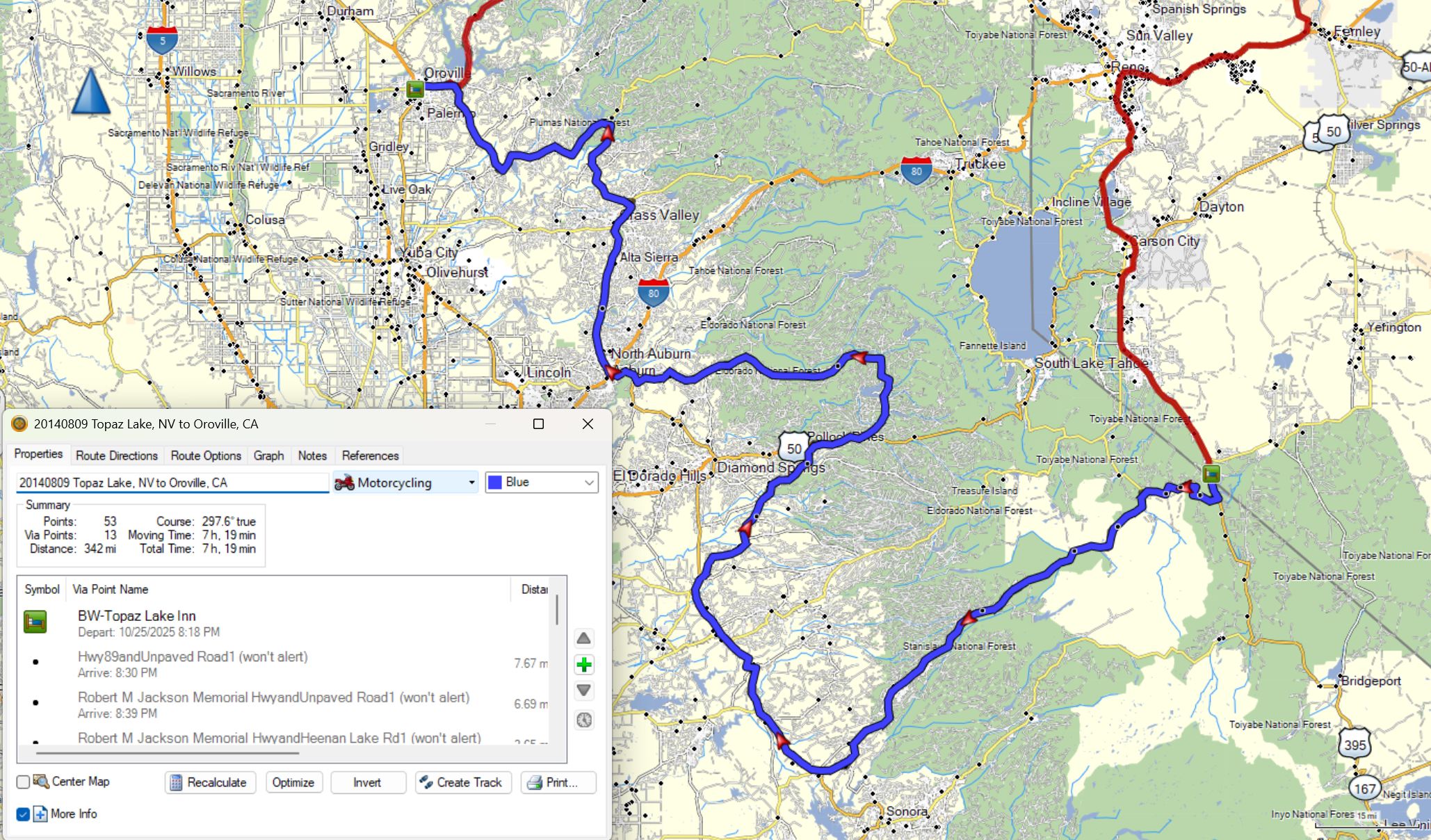The image size is (1431, 840).
Task: Open the Graph tab
Action: tap(268, 455)
